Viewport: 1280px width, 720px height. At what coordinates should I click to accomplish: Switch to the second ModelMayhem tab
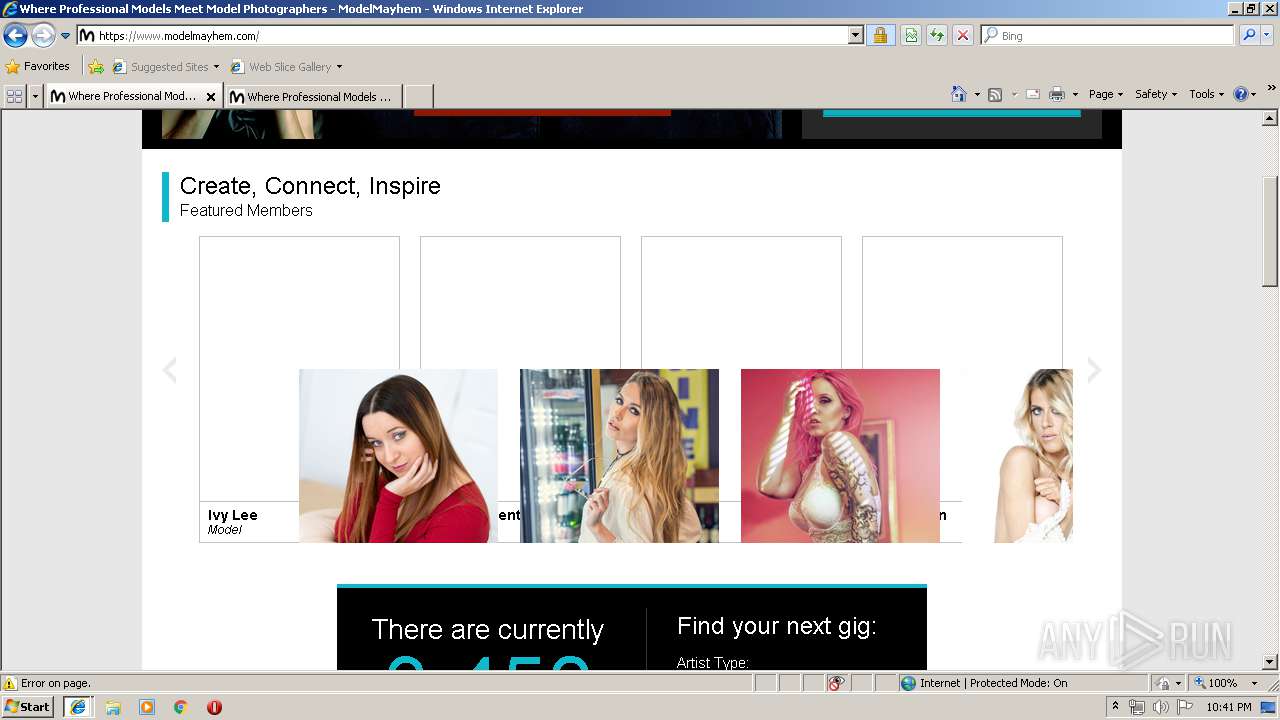click(x=313, y=97)
